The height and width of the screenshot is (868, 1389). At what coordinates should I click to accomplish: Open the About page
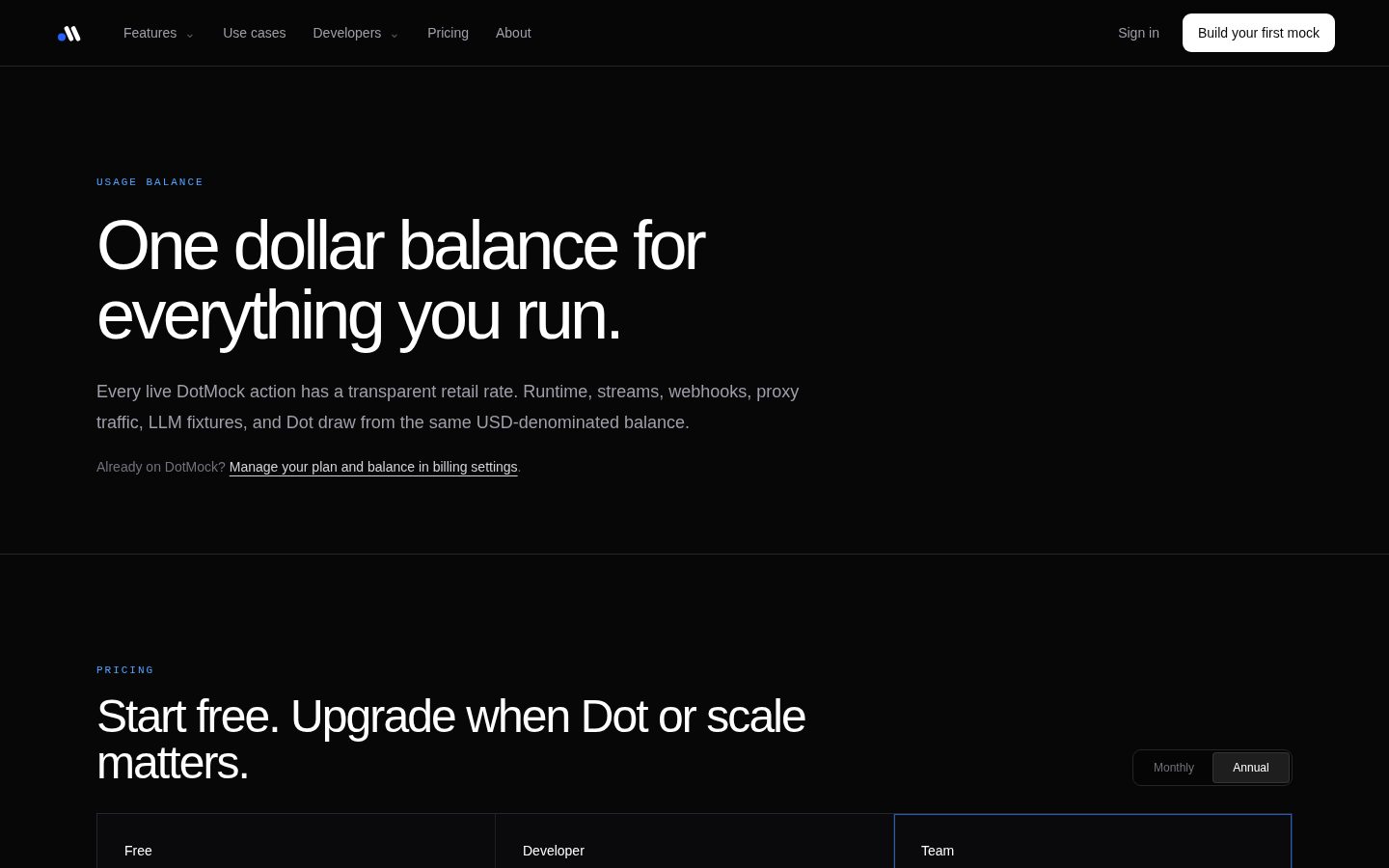point(513,33)
